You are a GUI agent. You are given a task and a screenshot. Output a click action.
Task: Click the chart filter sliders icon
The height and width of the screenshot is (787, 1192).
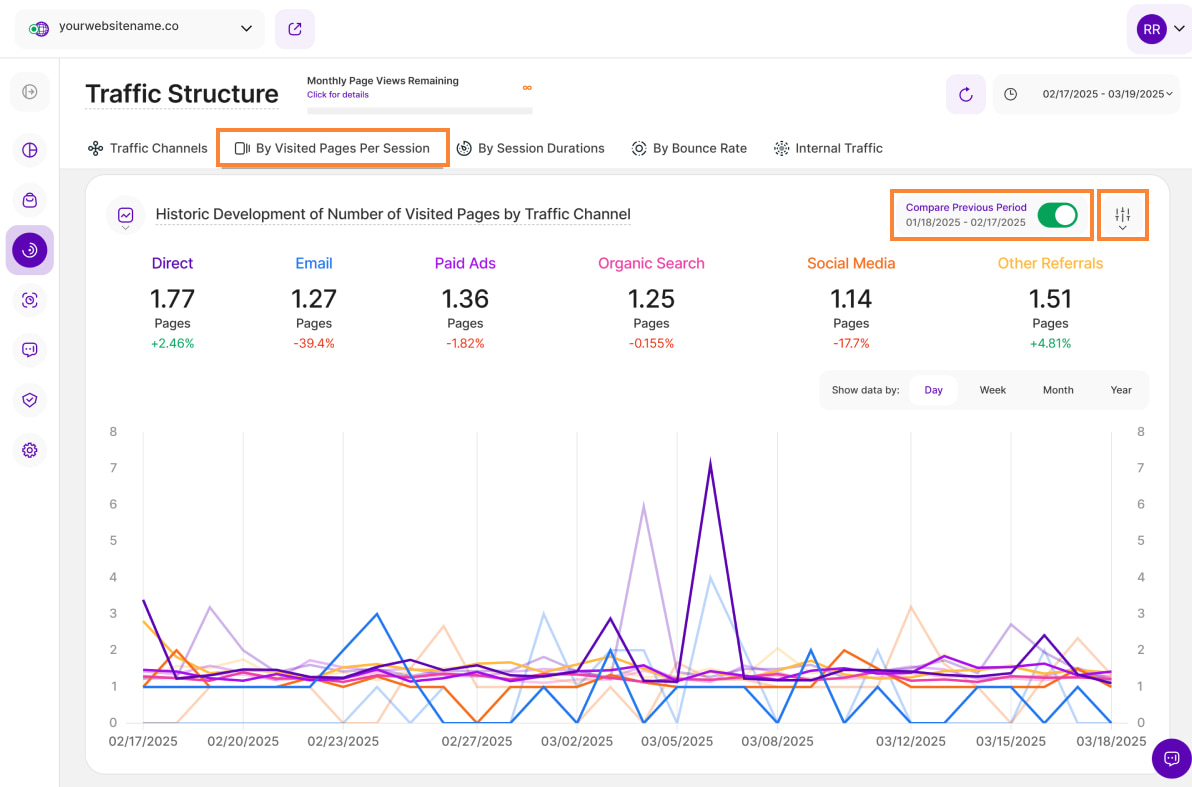(1122, 215)
